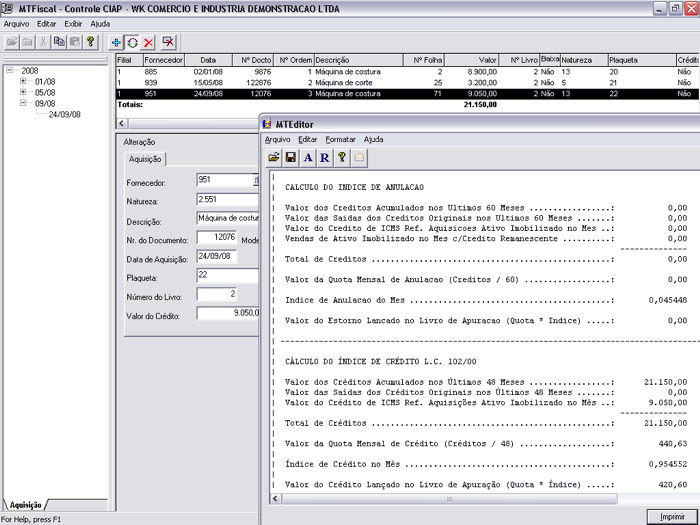Click the copy icon in main toolbar

(59, 42)
